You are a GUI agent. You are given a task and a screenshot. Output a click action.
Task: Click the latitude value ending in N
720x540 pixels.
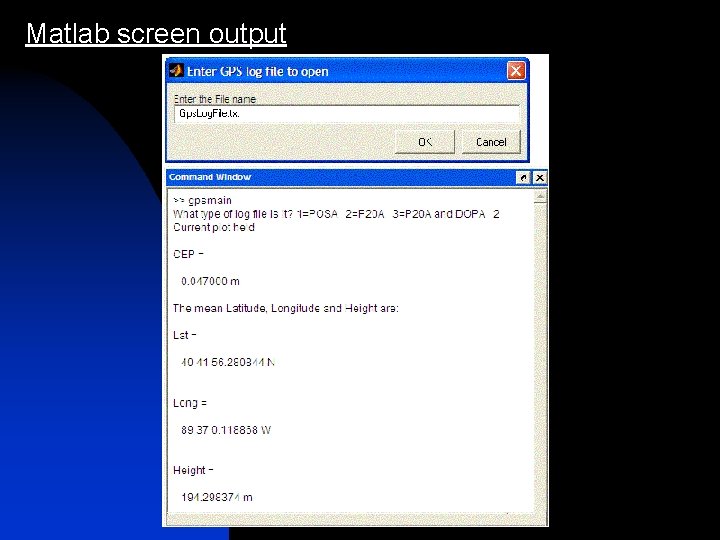coord(228,362)
